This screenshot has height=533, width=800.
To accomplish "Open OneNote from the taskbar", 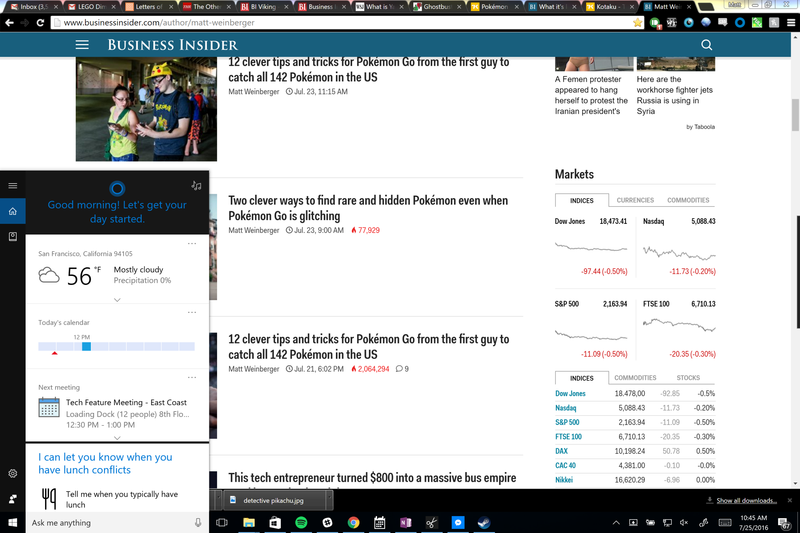I will (x=406, y=522).
